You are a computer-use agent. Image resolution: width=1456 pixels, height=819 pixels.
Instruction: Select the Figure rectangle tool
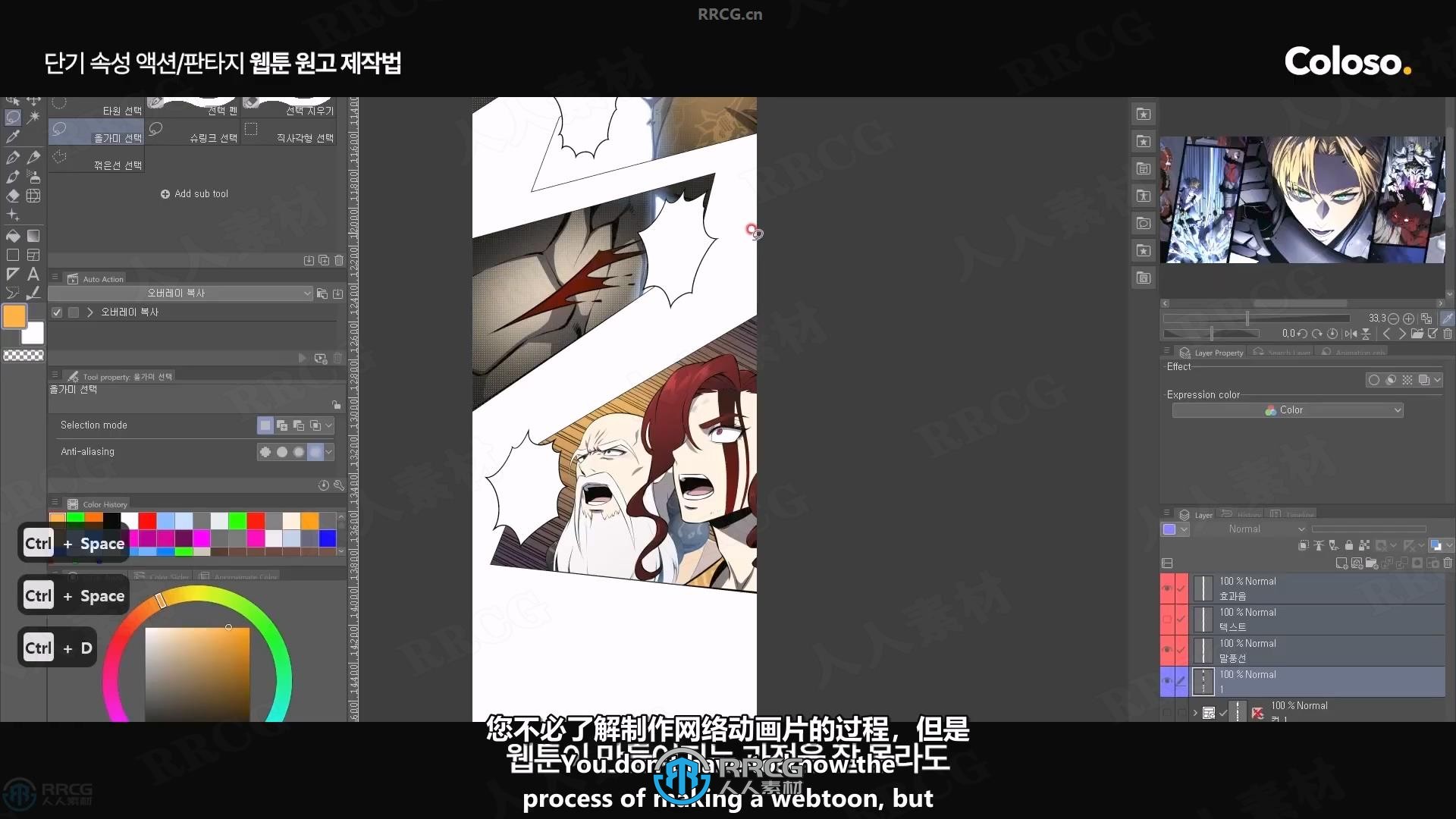(13, 255)
